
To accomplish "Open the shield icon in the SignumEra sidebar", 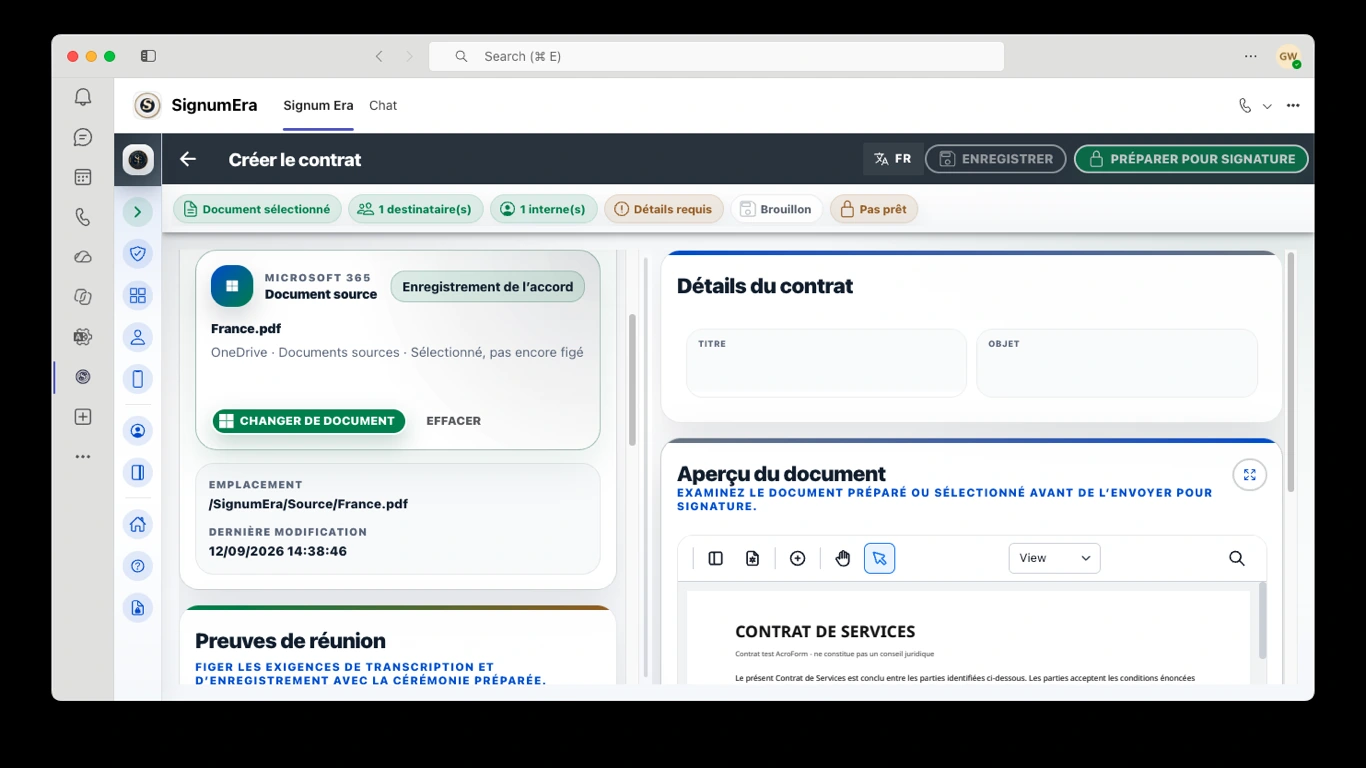I will tap(138, 253).
